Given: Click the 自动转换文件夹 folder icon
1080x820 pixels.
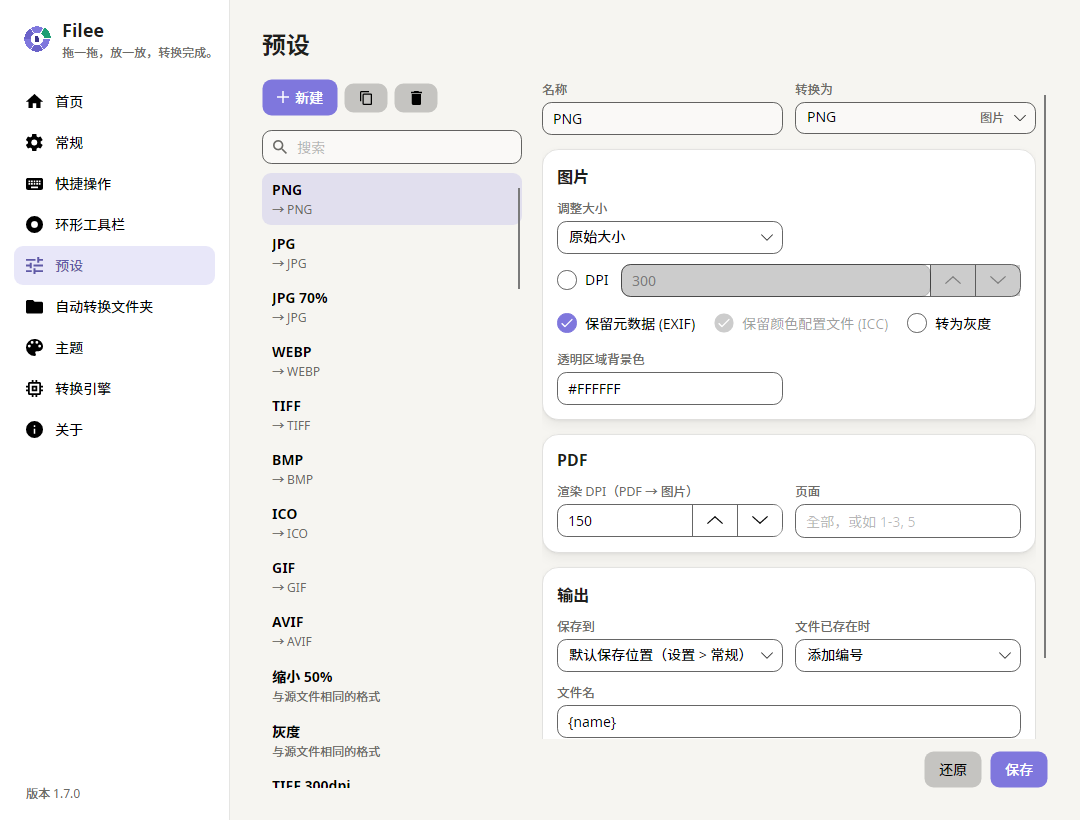Looking at the screenshot, I should pos(34,306).
